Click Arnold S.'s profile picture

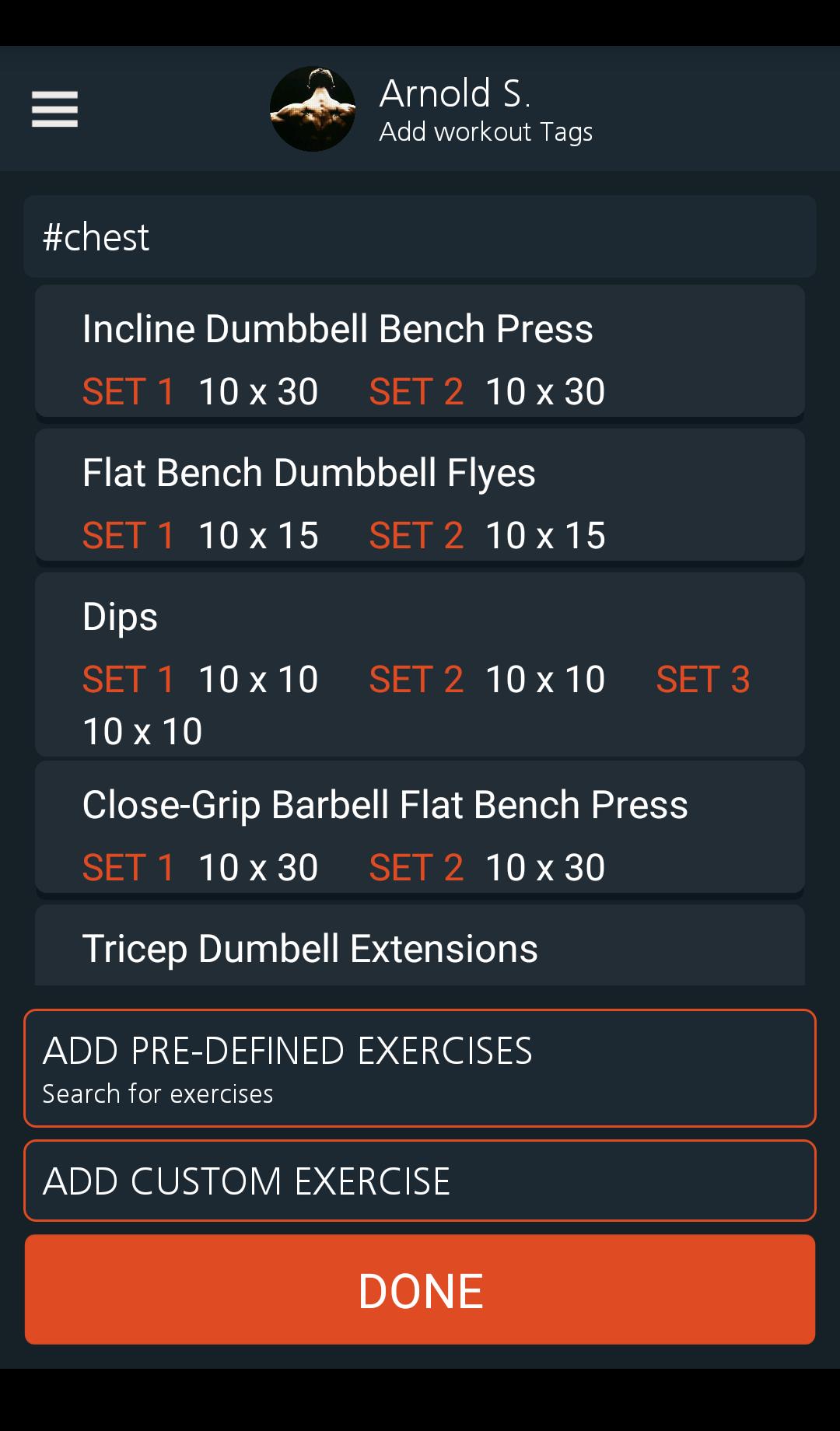pos(313,109)
